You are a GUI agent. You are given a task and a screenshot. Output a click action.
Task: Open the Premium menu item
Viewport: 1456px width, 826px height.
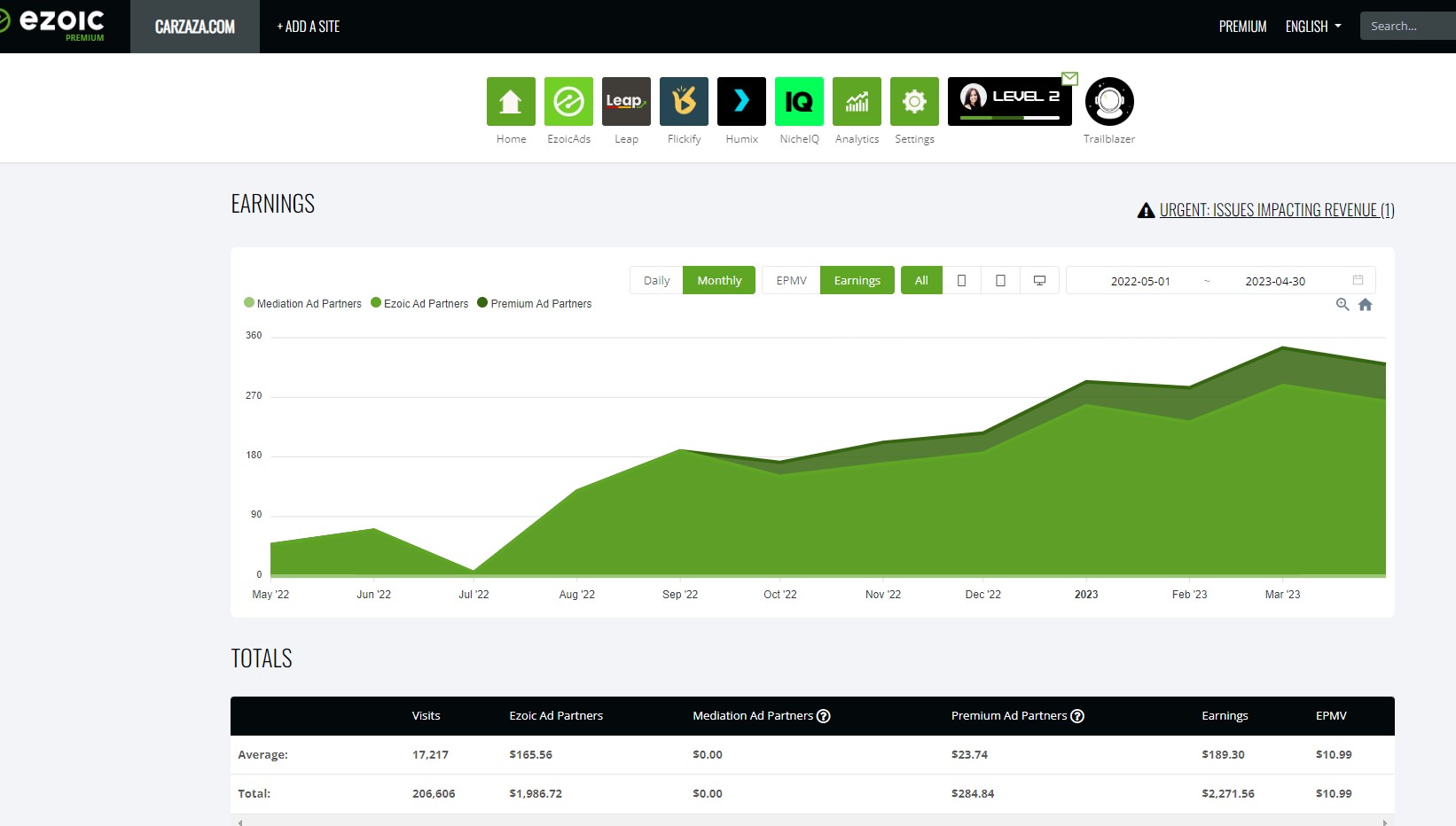click(x=1242, y=27)
